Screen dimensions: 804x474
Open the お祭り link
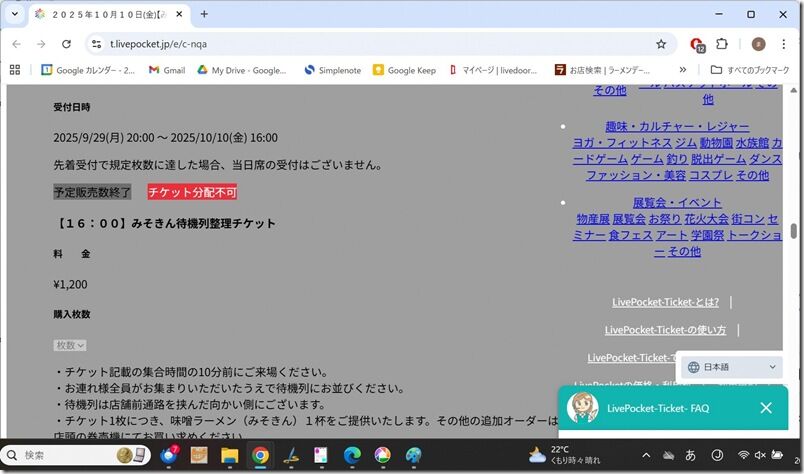click(665, 219)
